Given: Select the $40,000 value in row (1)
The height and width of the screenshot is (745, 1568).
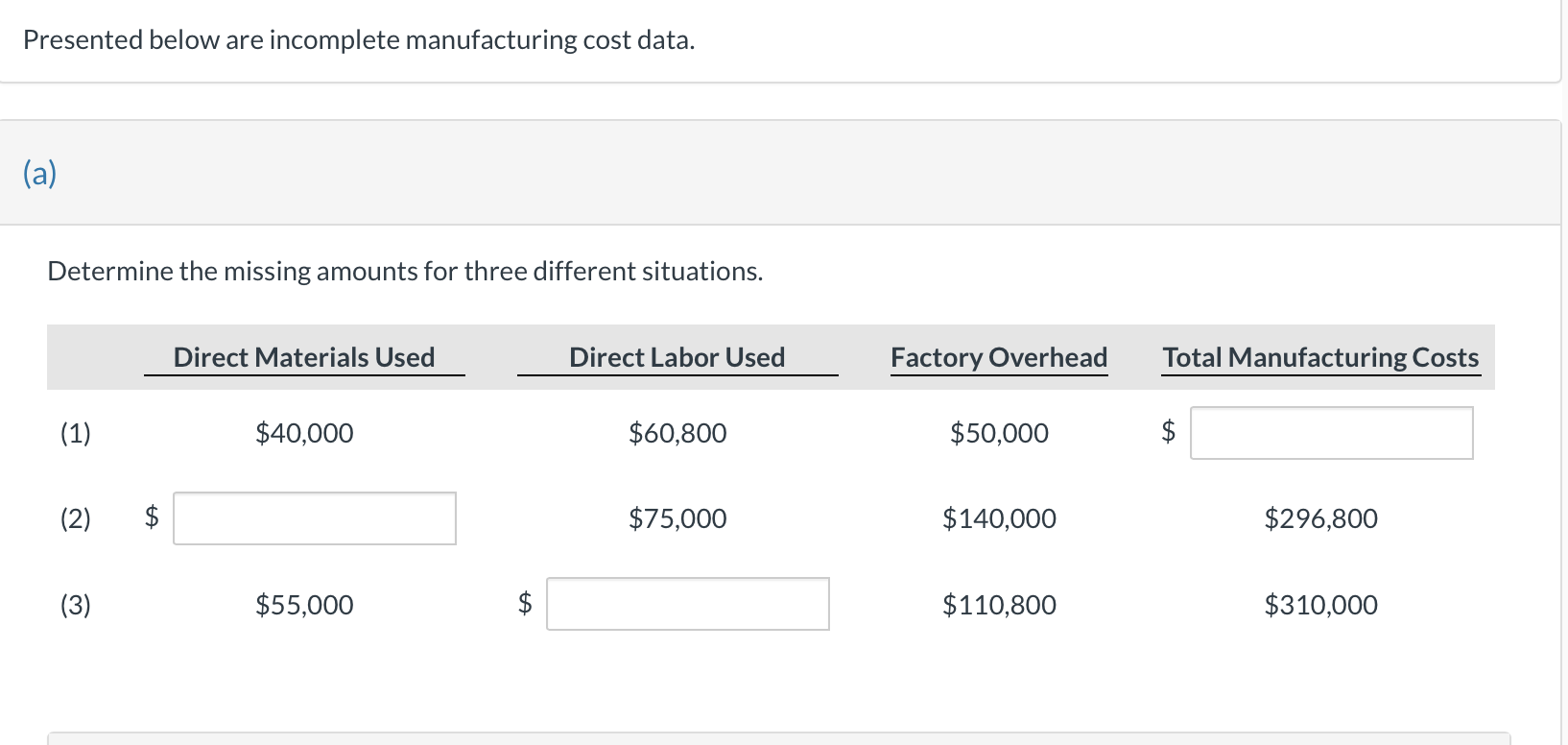Looking at the screenshot, I should 304,433.
